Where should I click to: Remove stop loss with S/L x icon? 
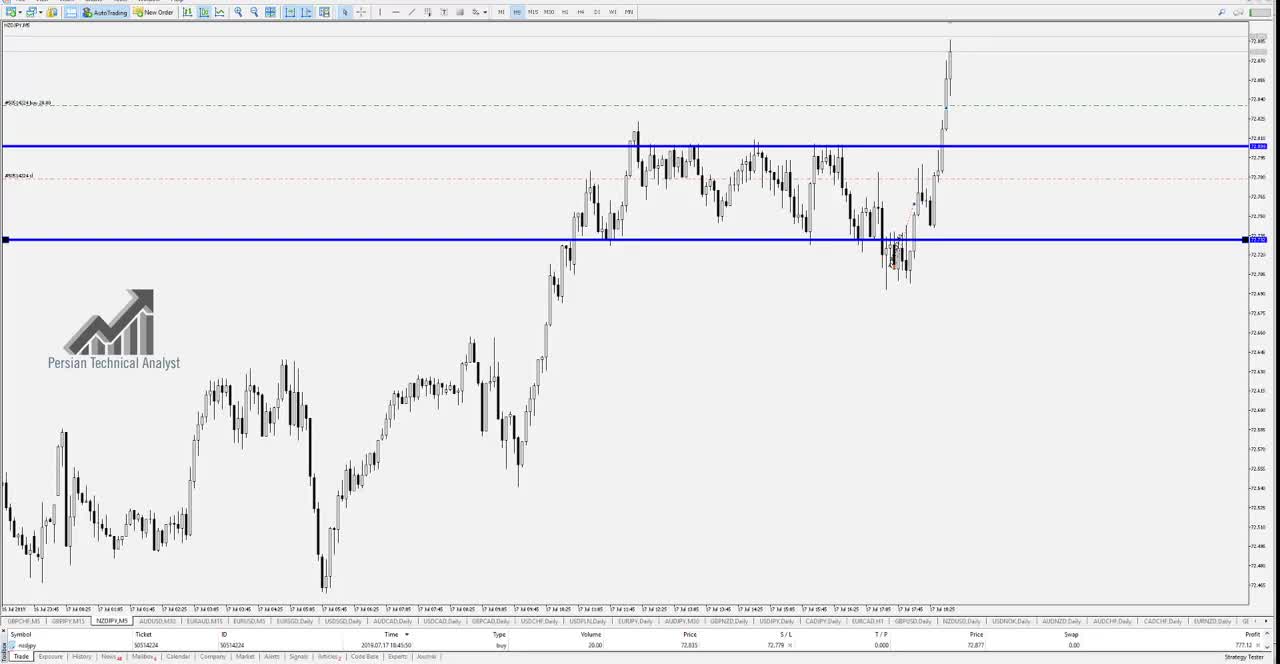click(x=790, y=645)
